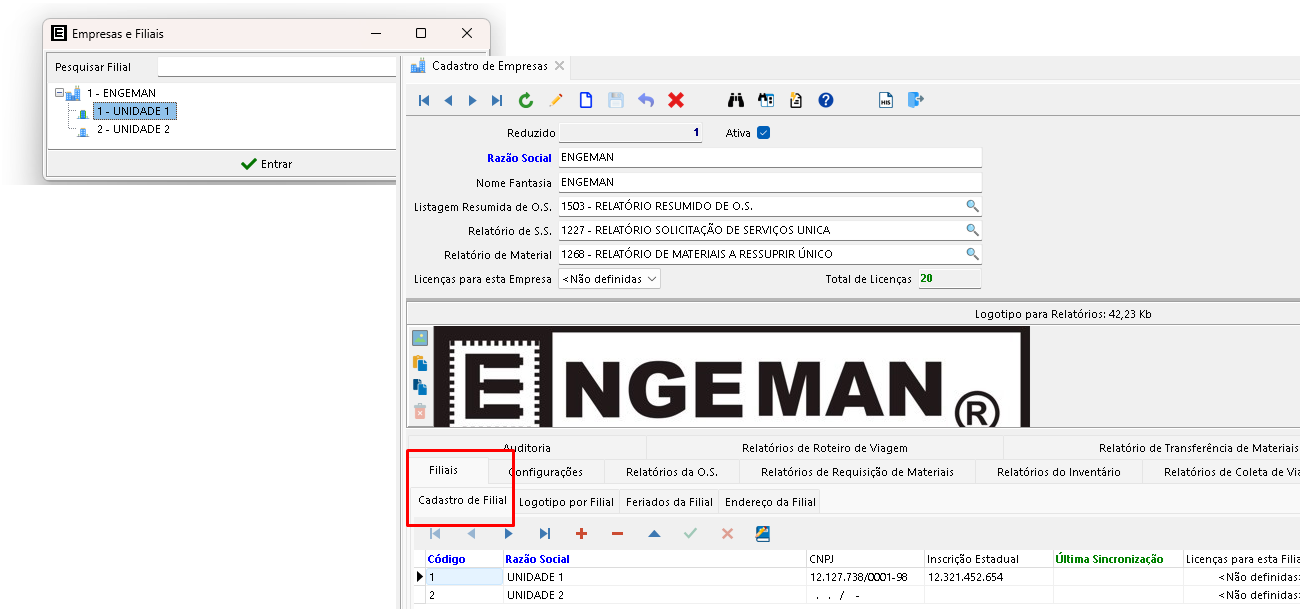The height and width of the screenshot is (609, 1300).
Task: Click the Pesquisar Filial search field
Action: tap(276, 67)
